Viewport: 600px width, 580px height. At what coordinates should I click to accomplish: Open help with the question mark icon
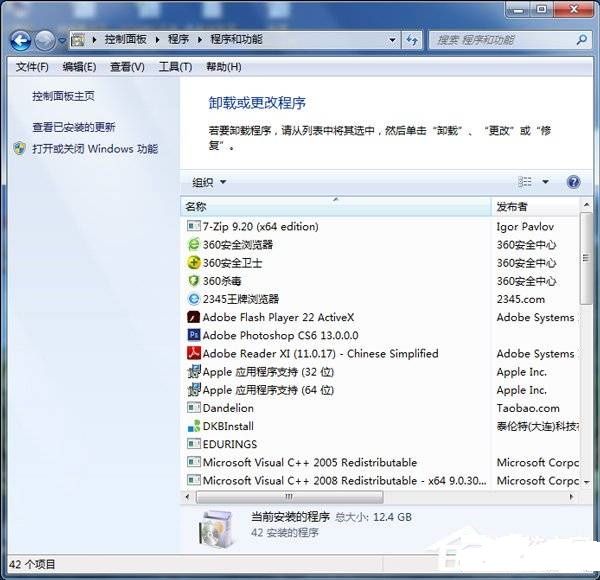pos(573,182)
